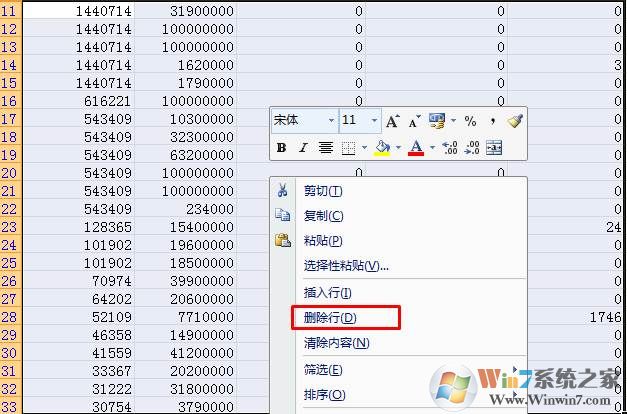Expand borders dropdown arrow

click(x=364, y=148)
